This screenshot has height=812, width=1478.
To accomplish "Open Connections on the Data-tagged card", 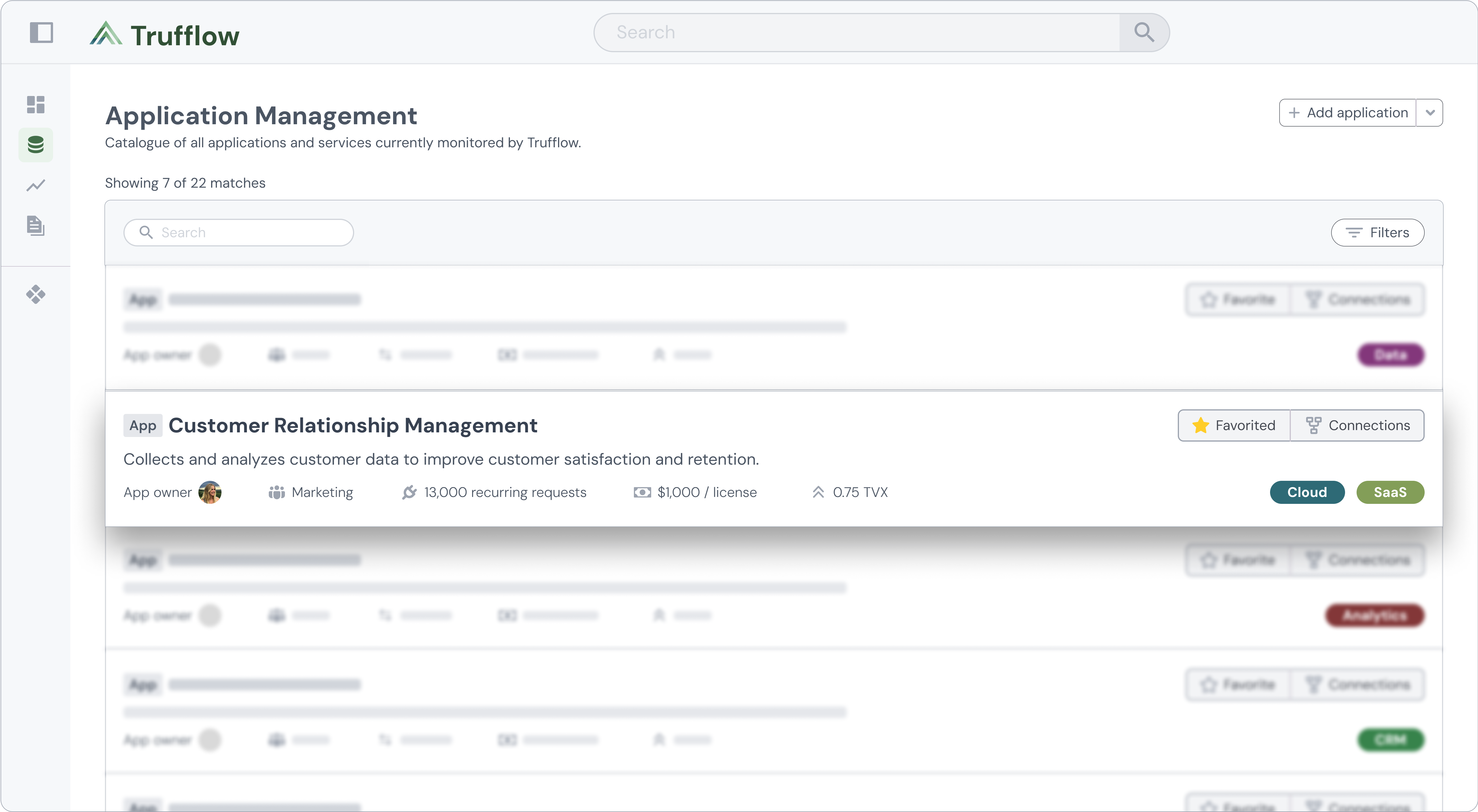I will [1357, 299].
